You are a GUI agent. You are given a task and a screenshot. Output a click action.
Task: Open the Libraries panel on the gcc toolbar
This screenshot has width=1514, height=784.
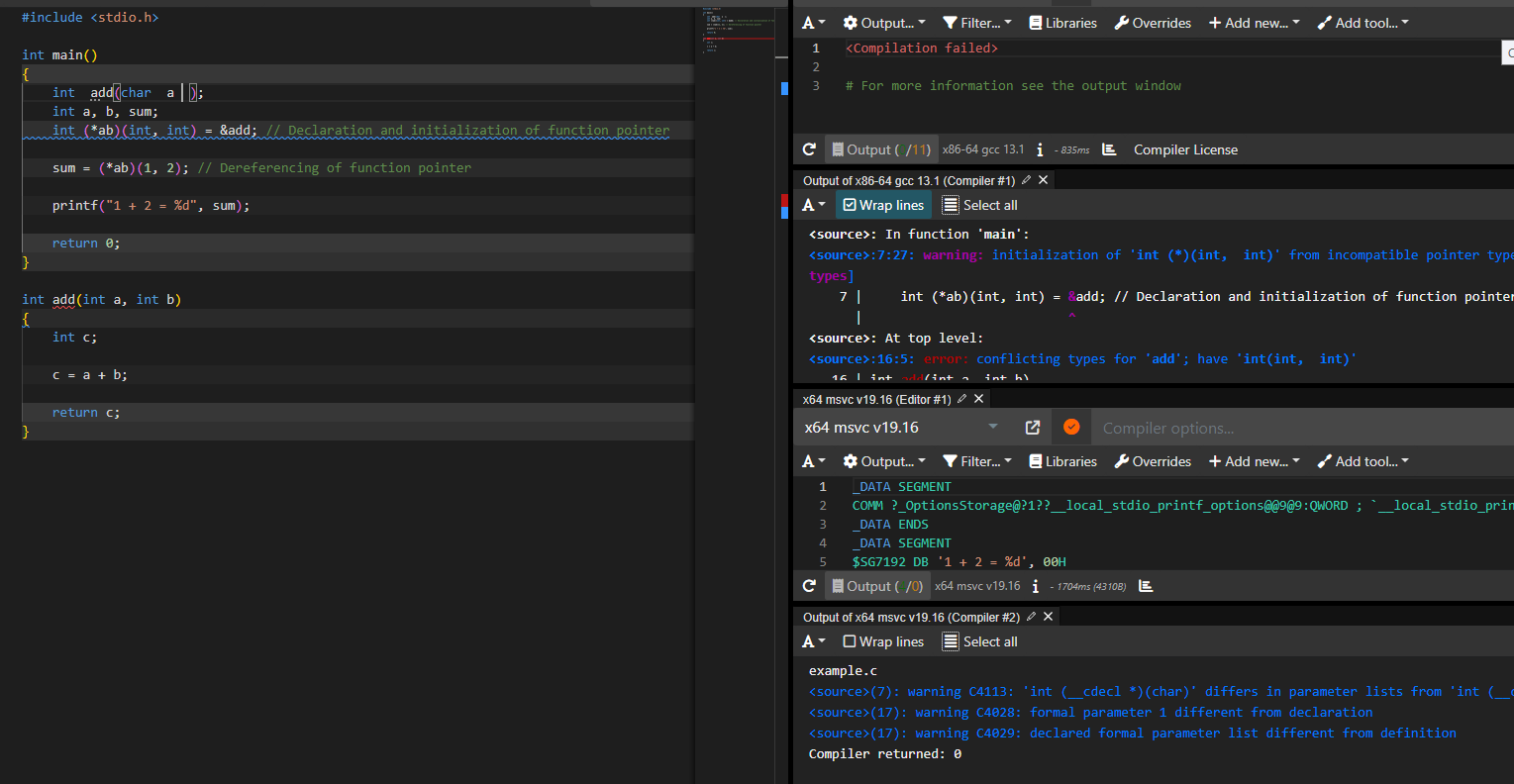click(x=1062, y=22)
